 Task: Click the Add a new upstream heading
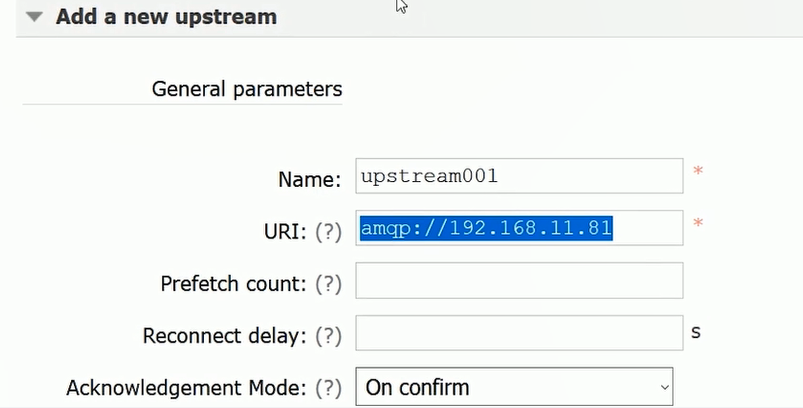click(x=166, y=16)
